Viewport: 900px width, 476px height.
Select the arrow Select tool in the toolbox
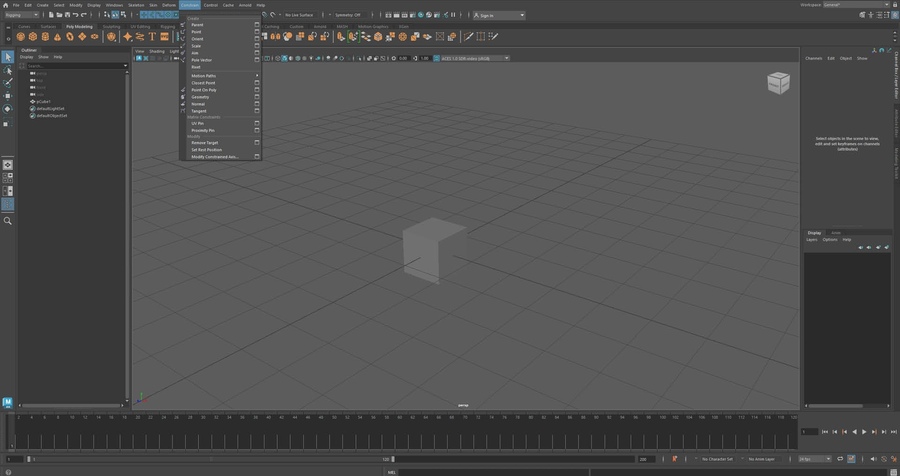(7, 57)
